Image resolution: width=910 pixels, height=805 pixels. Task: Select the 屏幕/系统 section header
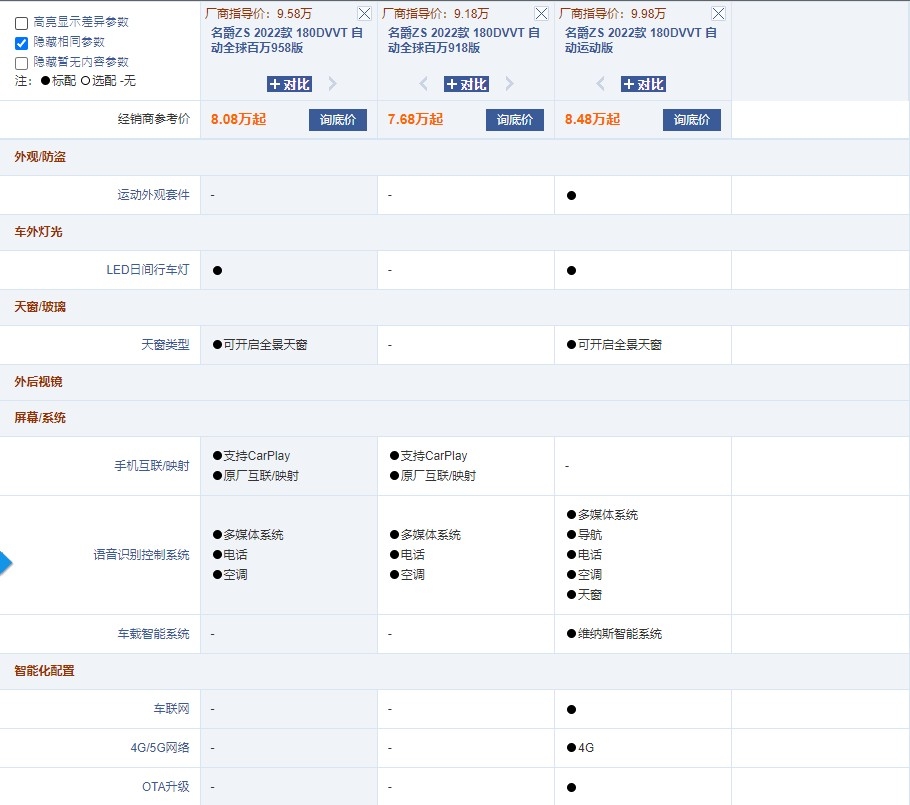pos(40,418)
